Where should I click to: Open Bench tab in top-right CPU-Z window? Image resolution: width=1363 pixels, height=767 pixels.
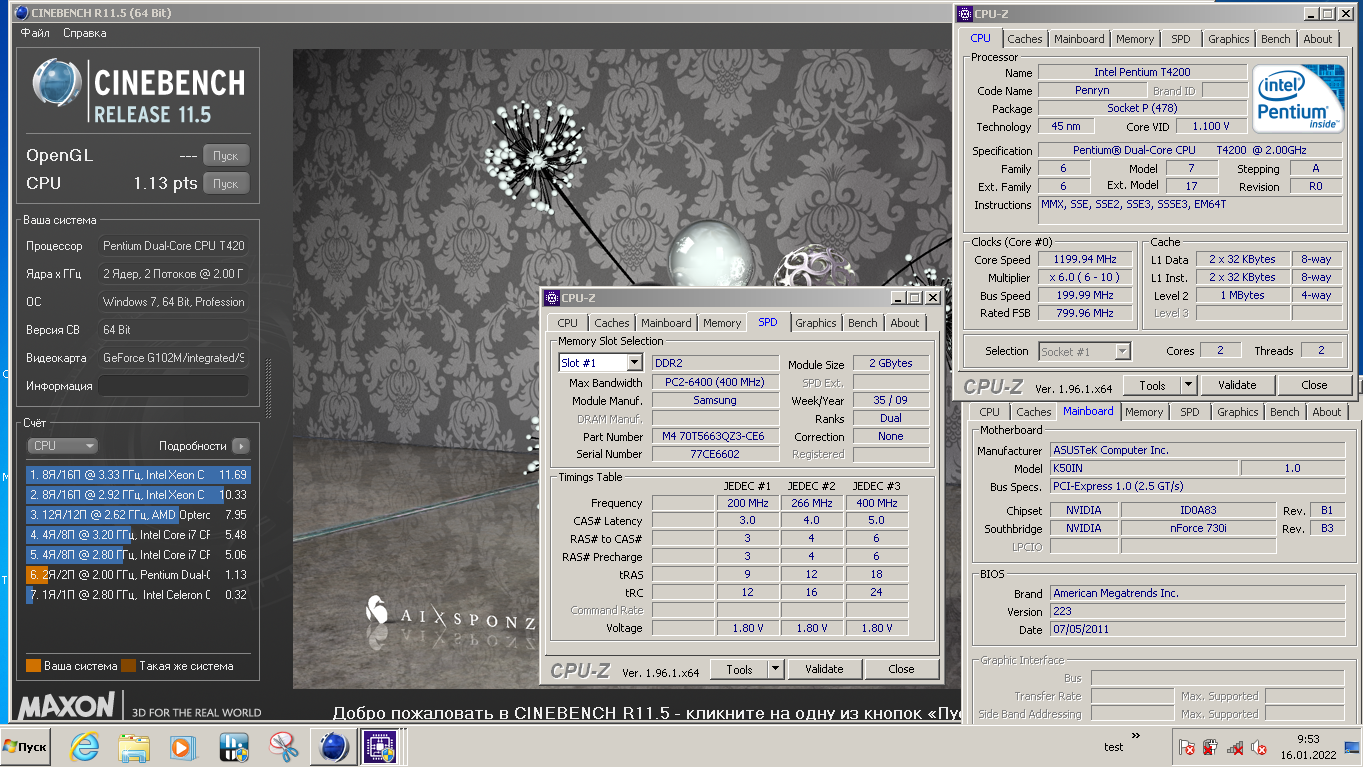tap(1276, 39)
